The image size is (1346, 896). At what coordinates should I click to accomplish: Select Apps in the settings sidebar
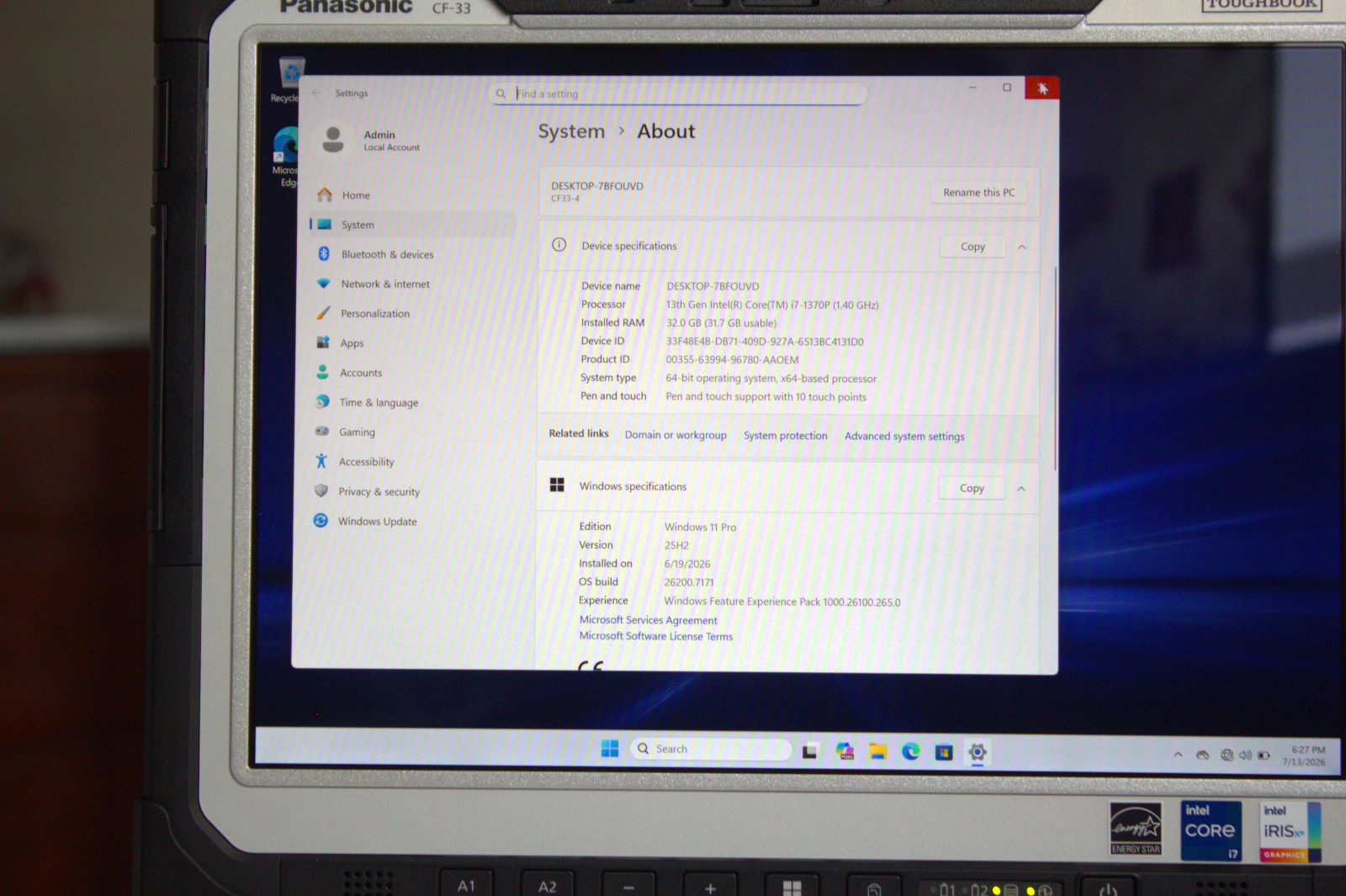tap(342, 343)
